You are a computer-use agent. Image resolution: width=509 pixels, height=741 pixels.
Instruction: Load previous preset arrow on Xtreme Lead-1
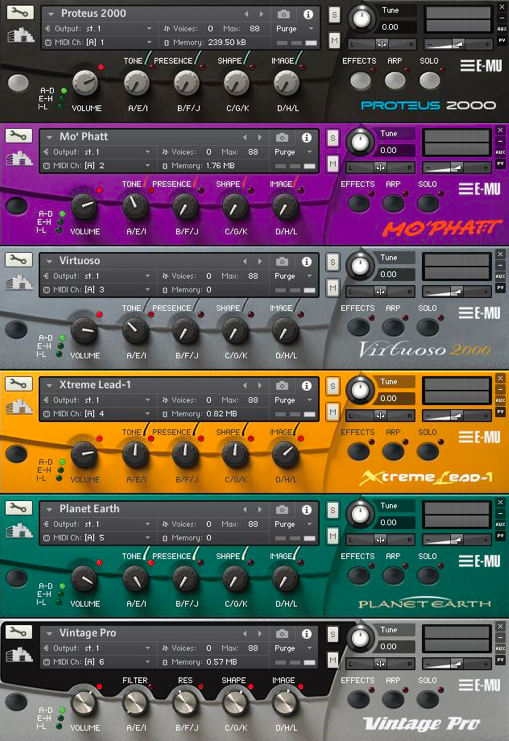[x=245, y=386]
